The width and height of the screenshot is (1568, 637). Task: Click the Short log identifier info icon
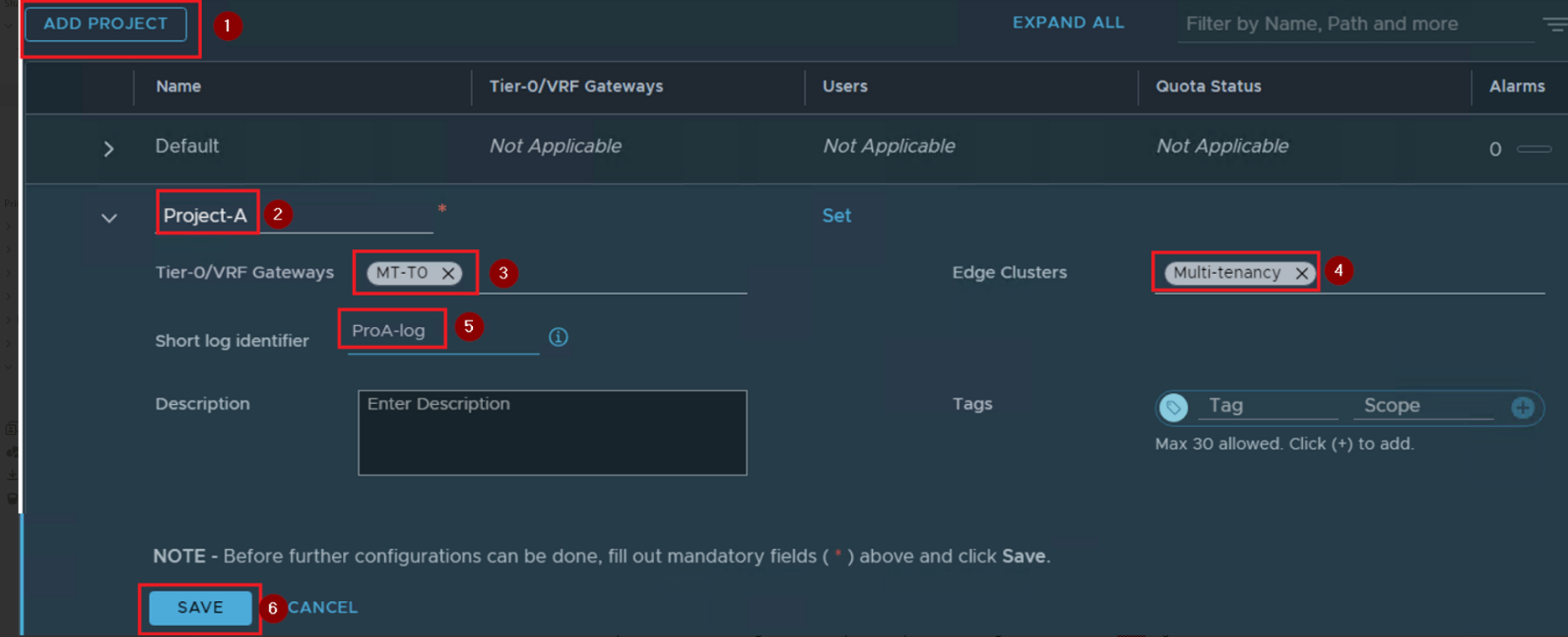(558, 337)
